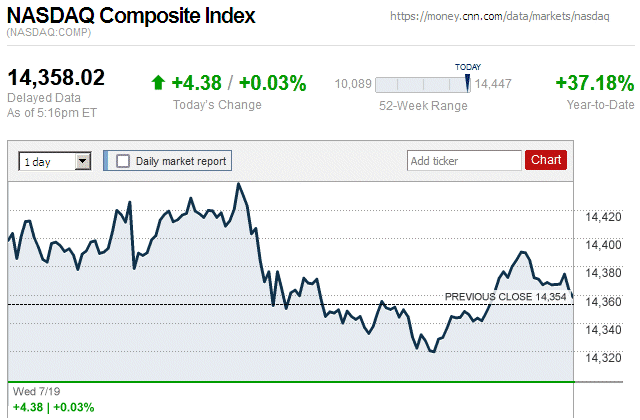The width and height of the screenshot is (640, 420).
Task: Click the PREVIOUS CLOSE 14,354 label
Action: [505, 297]
